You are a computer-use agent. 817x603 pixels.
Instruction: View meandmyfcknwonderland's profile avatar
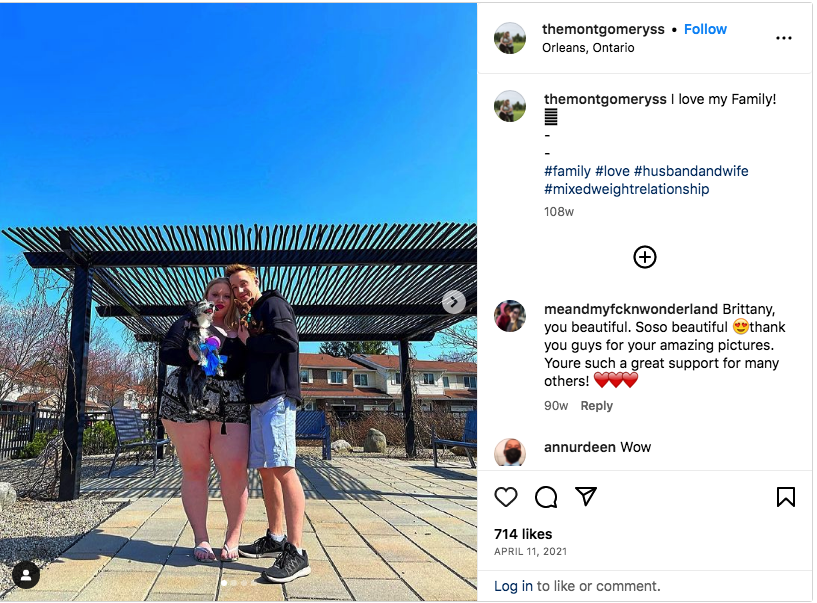pos(510,316)
